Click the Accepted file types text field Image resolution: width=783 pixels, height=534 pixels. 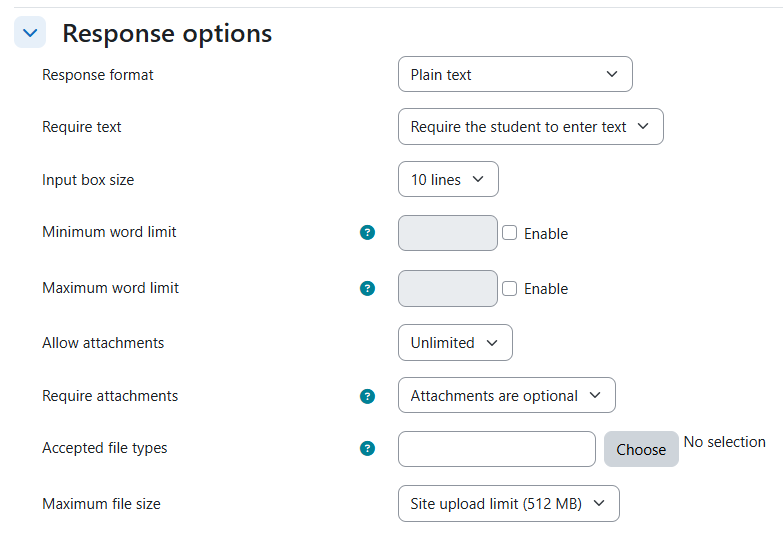click(497, 449)
